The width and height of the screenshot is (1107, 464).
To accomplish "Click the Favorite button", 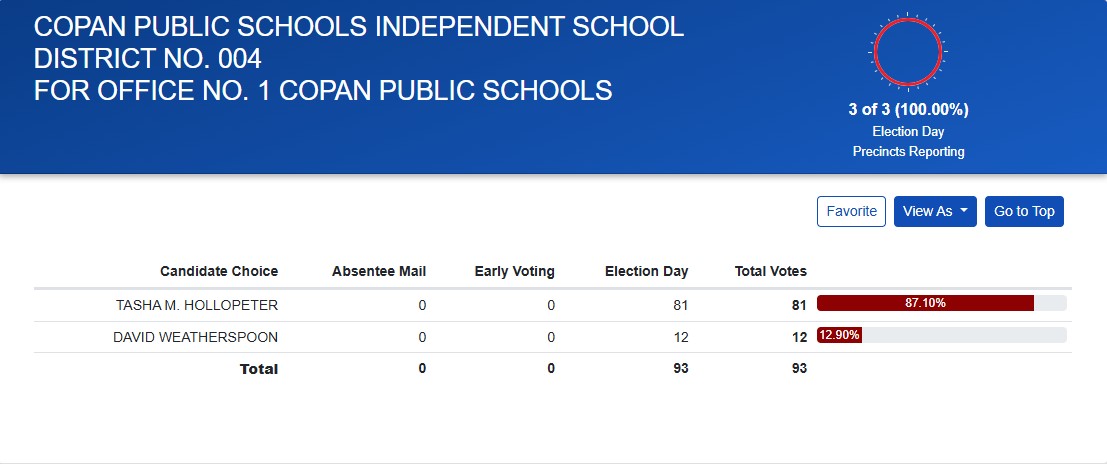I will click(x=851, y=211).
